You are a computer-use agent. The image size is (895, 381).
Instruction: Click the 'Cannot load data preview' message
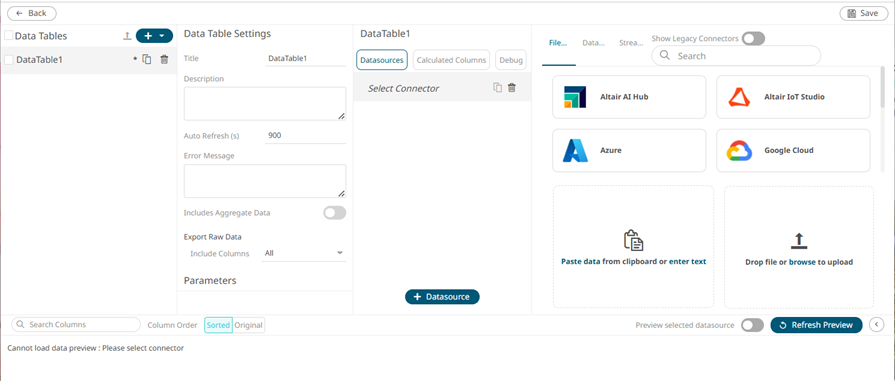tap(96, 348)
